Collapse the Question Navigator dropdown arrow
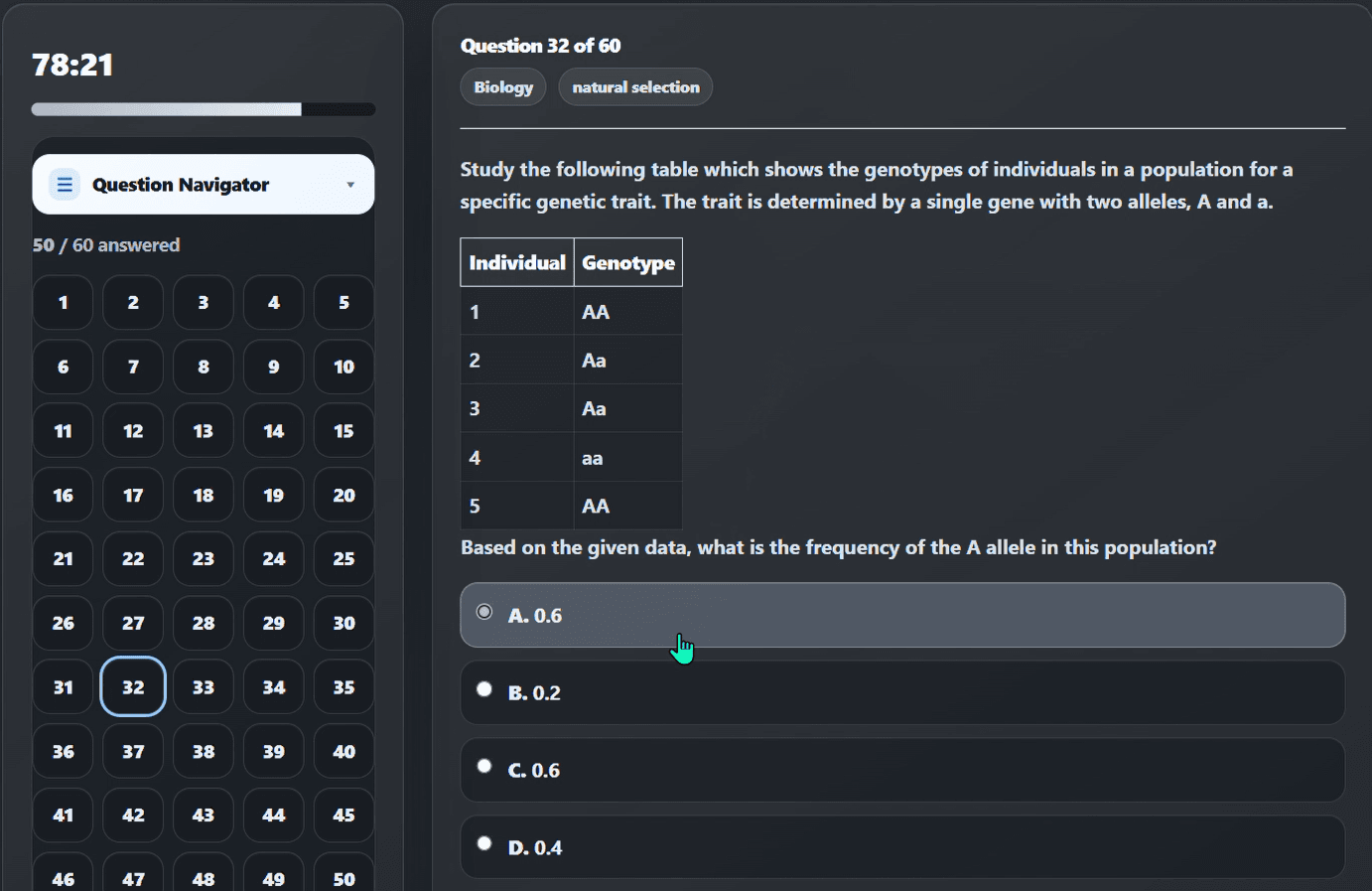This screenshot has width=1372, height=891. coord(350,185)
